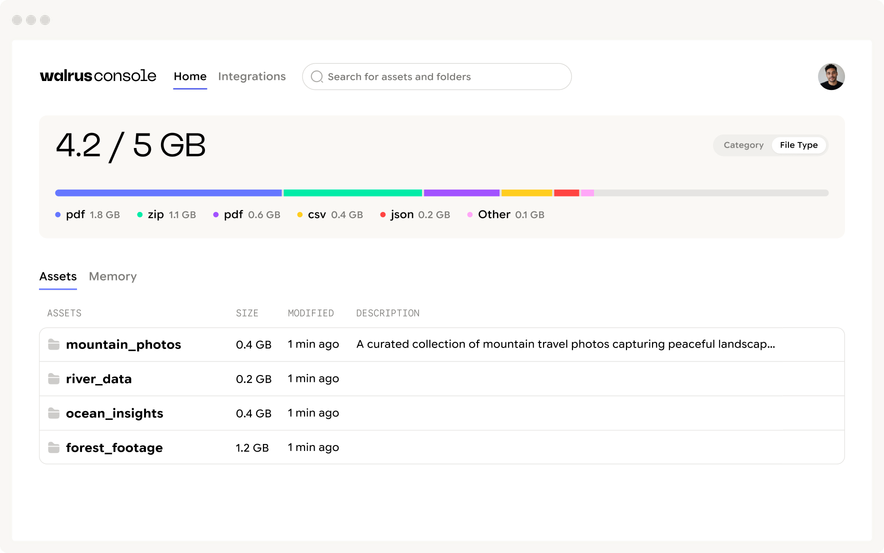Click the ocean_insights folder icon
The height and width of the screenshot is (553, 884).
[54, 413]
